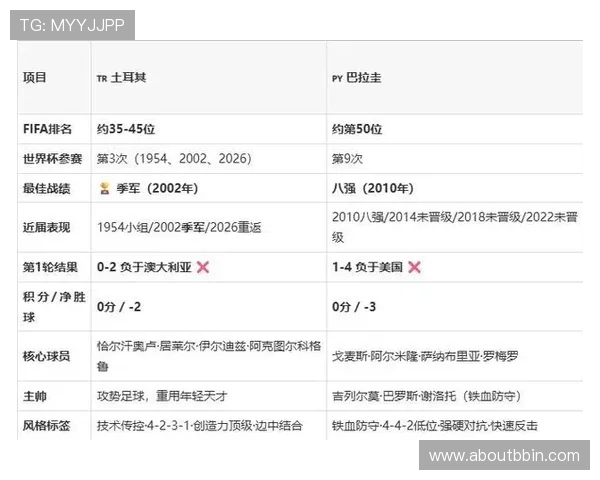This screenshot has width=600, height=480.
Task: Select 第3次 (1954、2002、2026) cell
Action: coord(209,158)
